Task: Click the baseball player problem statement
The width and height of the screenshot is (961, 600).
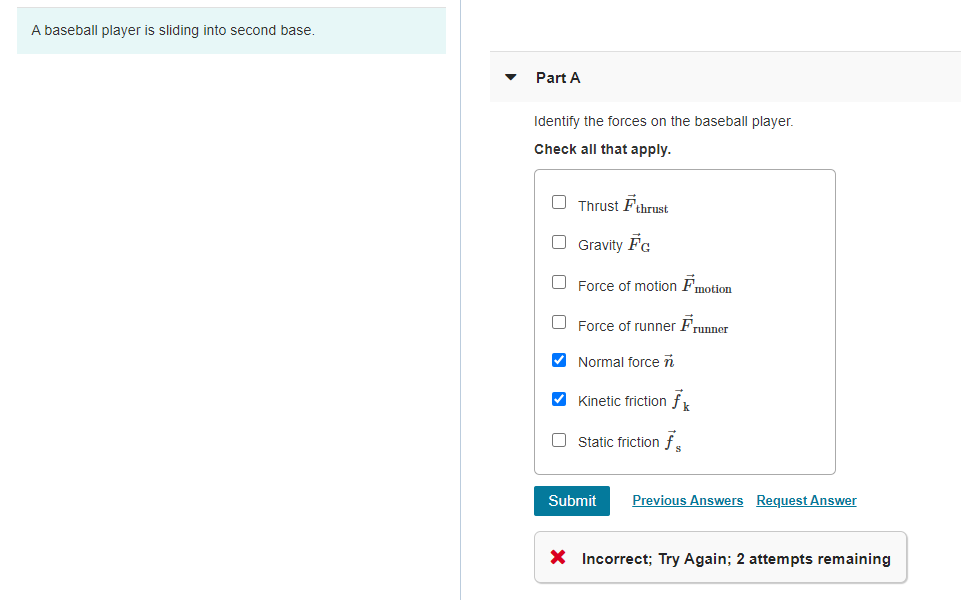Action: [x=173, y=30]
